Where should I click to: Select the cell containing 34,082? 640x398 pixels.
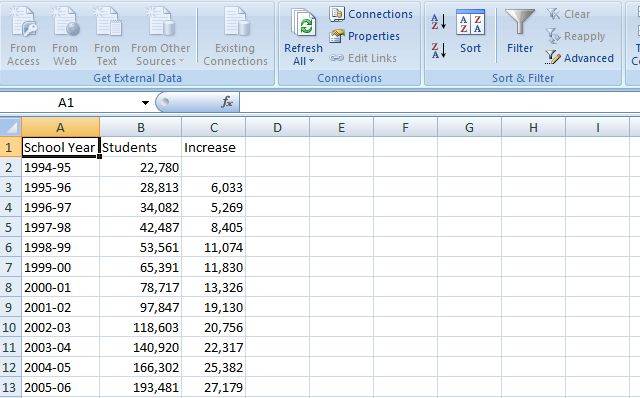[x=141, y=207]
